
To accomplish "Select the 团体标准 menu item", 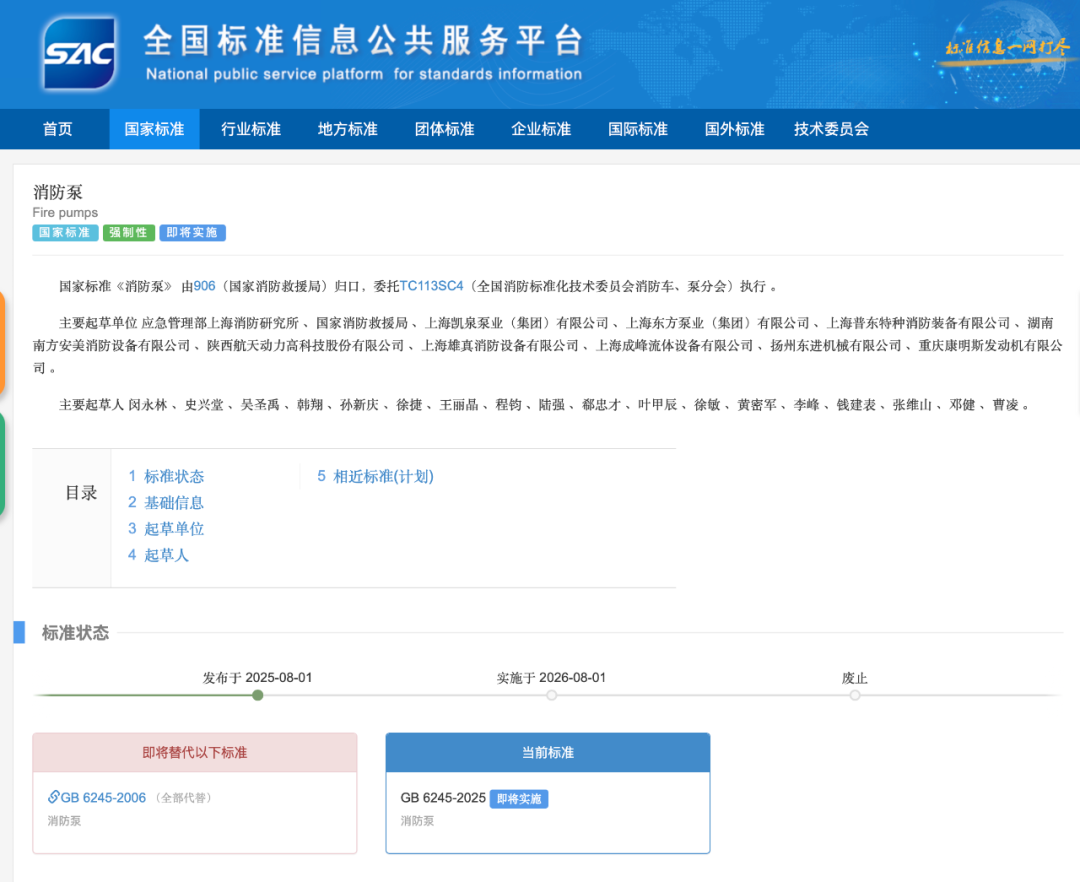I will [444, 129].
